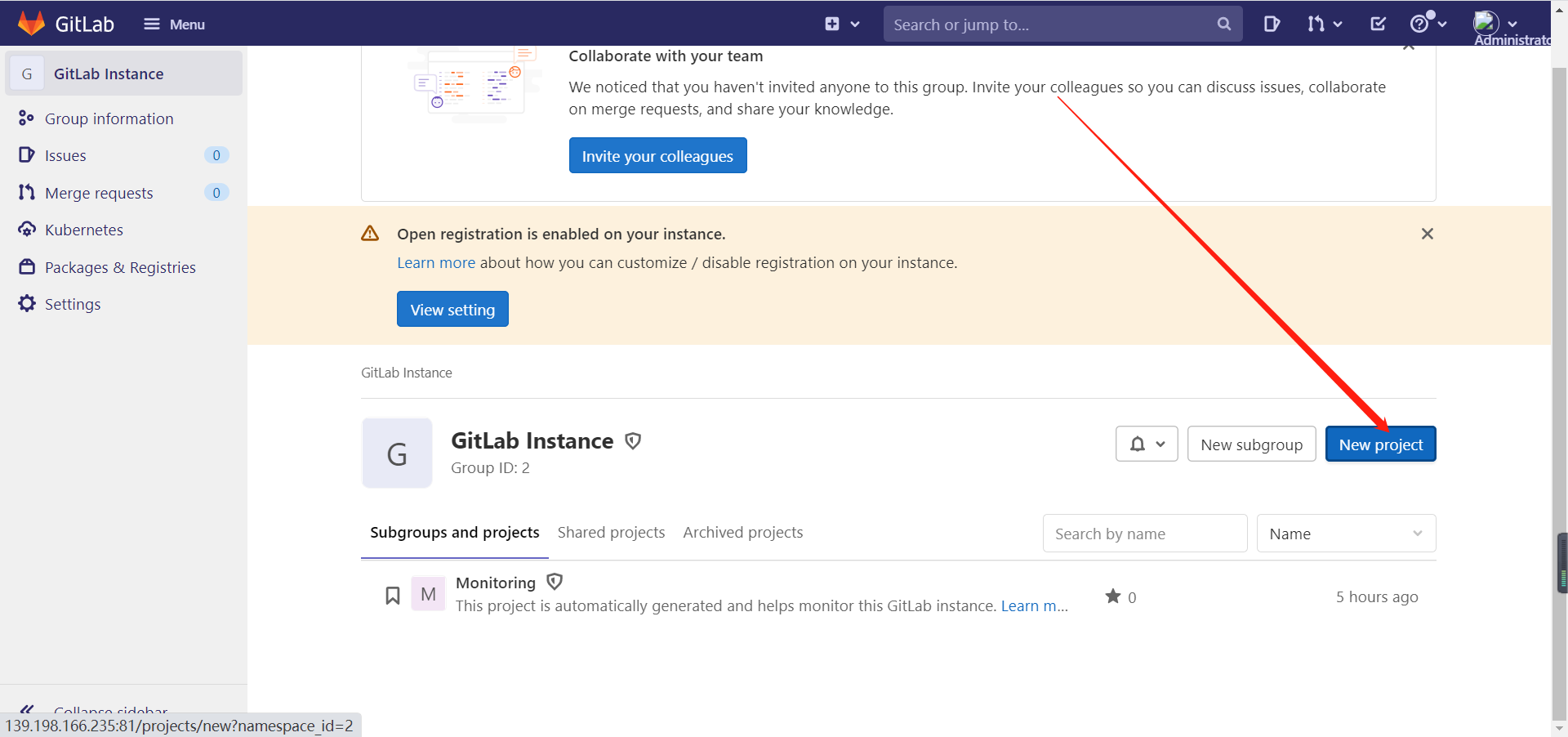Click the Collapse sidebar chevrons
The height and width of the screenshot is (737, 1568).
point(27,709)
